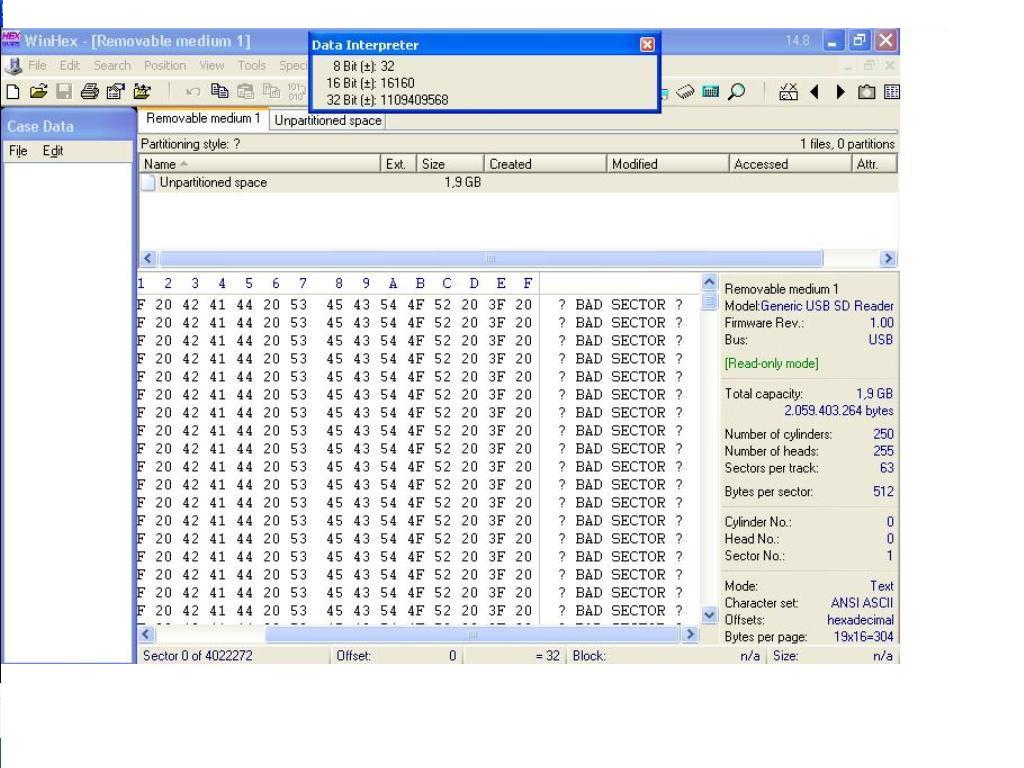Click the grid table icon in toolbar
Image resolution: width=1024 pixels, height=768 pixels.
click(891, 92)
